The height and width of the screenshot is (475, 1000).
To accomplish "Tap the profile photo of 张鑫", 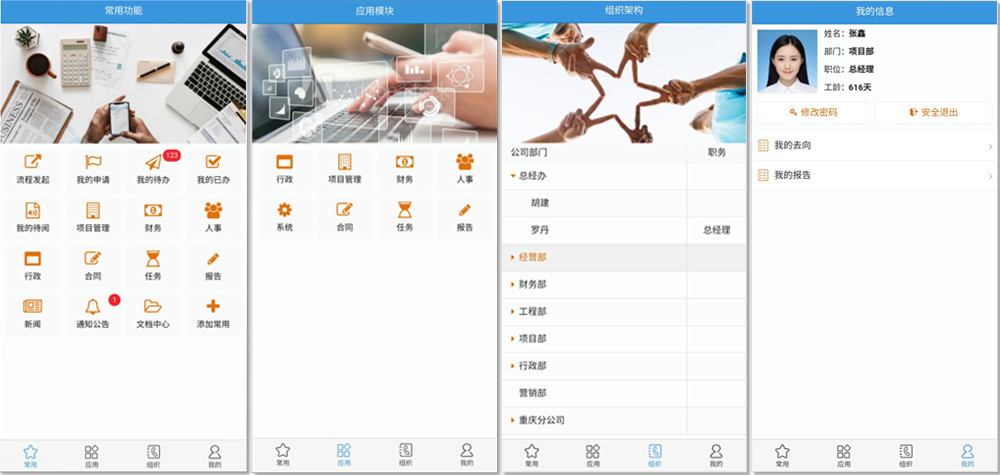I will (x=787, y=61).
